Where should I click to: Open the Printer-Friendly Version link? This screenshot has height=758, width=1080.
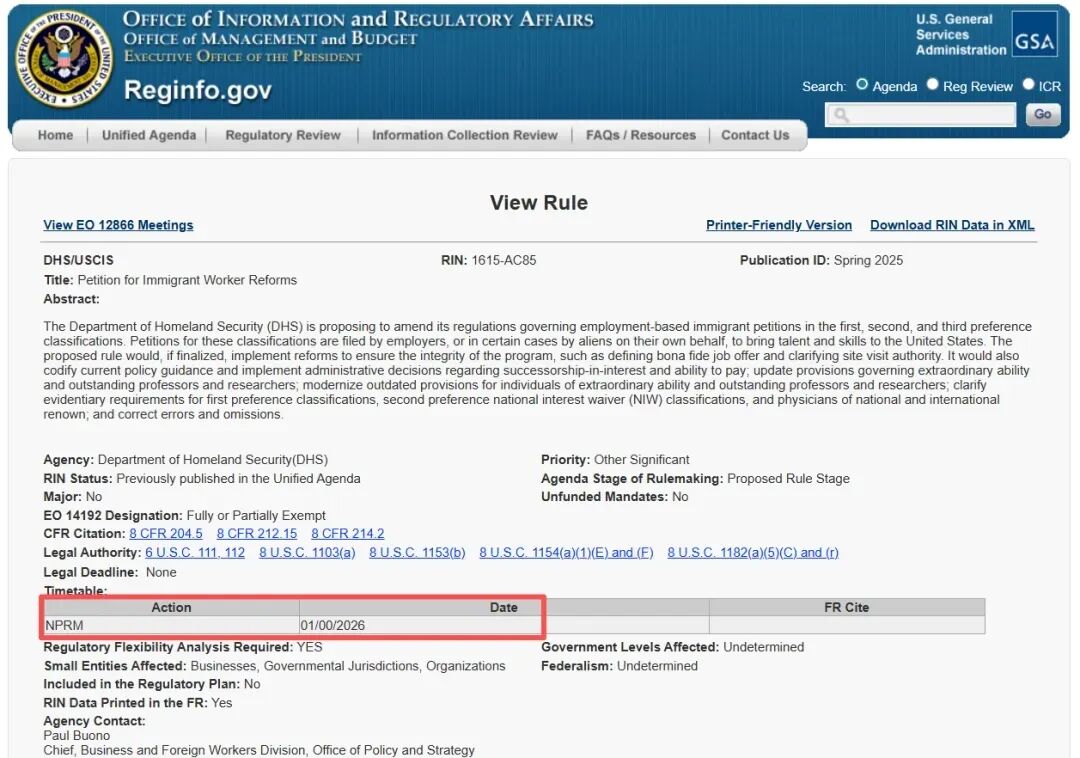click(x=779, y=225)
